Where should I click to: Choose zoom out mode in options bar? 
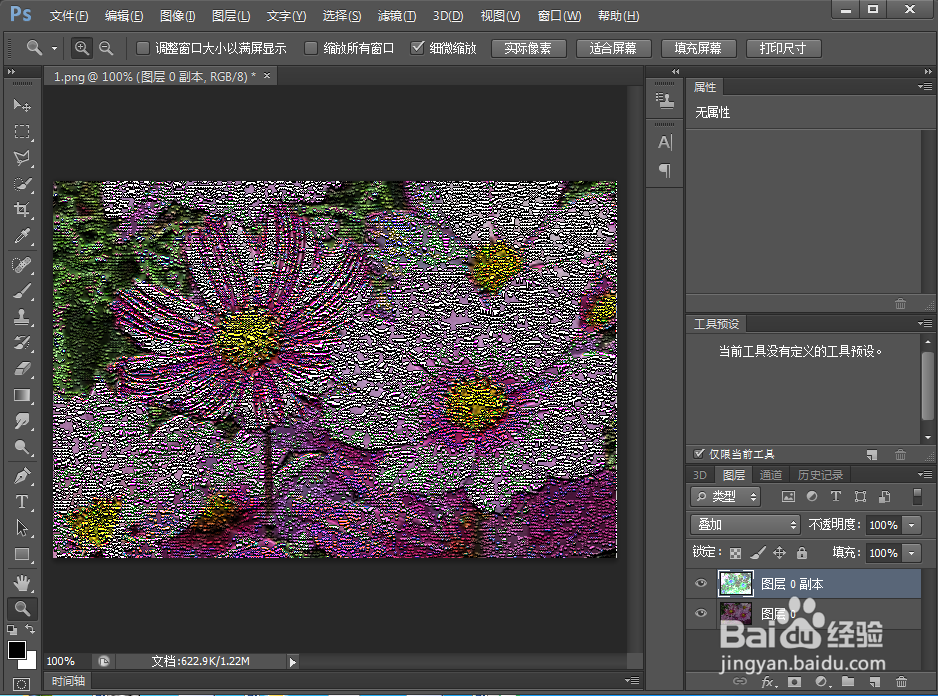click(x=106, y=48)
